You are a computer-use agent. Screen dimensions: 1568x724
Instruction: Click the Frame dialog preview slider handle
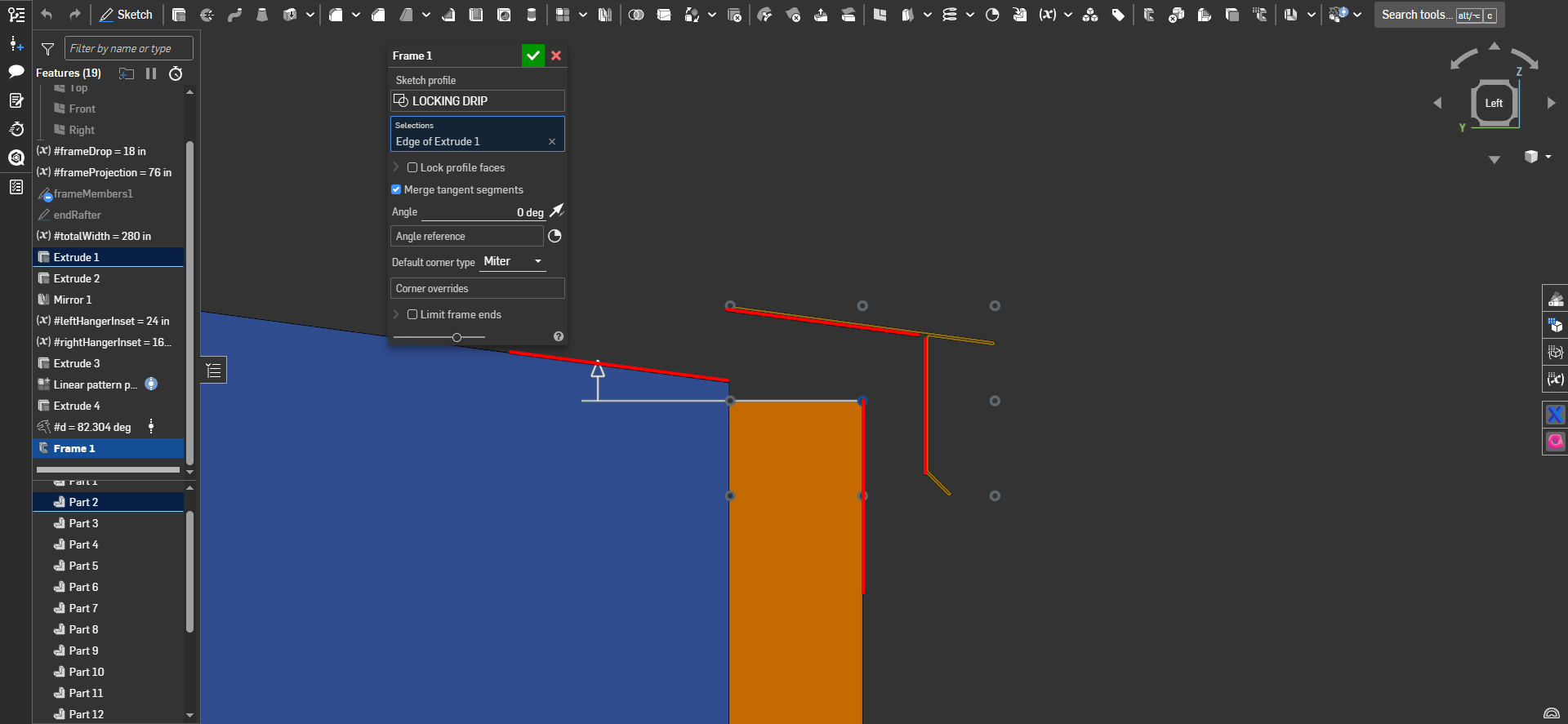(x=457, y=337)
